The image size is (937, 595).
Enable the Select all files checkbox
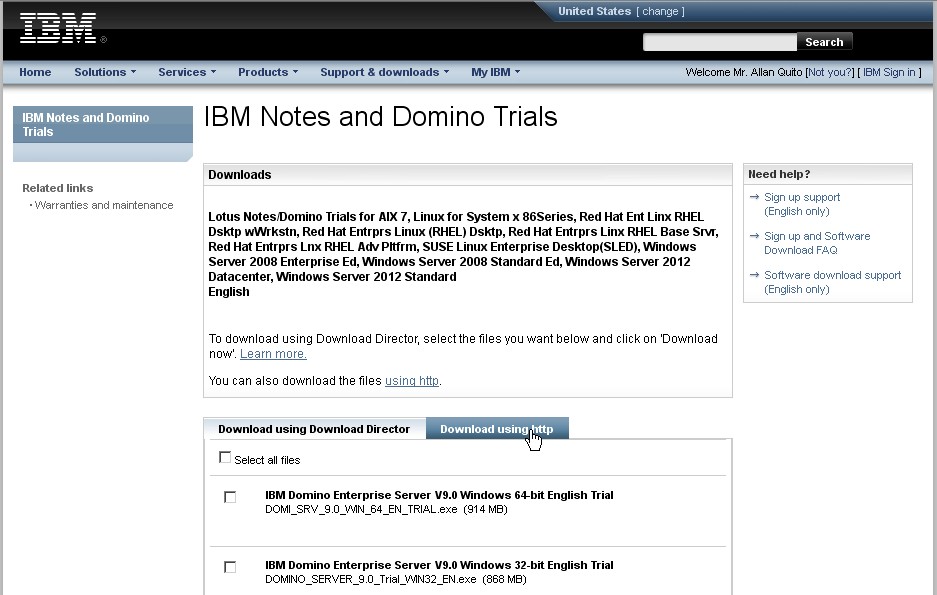[x=225, y=456]
